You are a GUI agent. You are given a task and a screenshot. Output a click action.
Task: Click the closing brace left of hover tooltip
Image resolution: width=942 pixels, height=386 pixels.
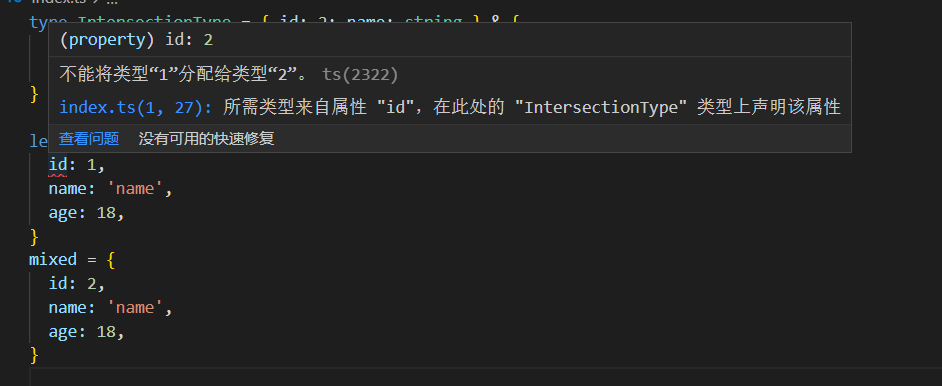pyautogui.click(x=34, y=94)
